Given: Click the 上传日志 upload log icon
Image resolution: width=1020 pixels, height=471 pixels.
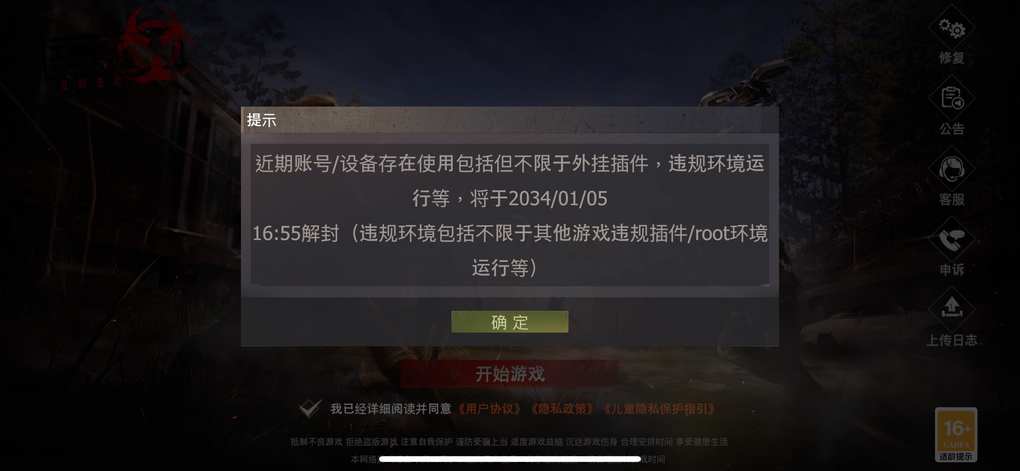Looking at the screenshot, I should click(x=952, y=310).
